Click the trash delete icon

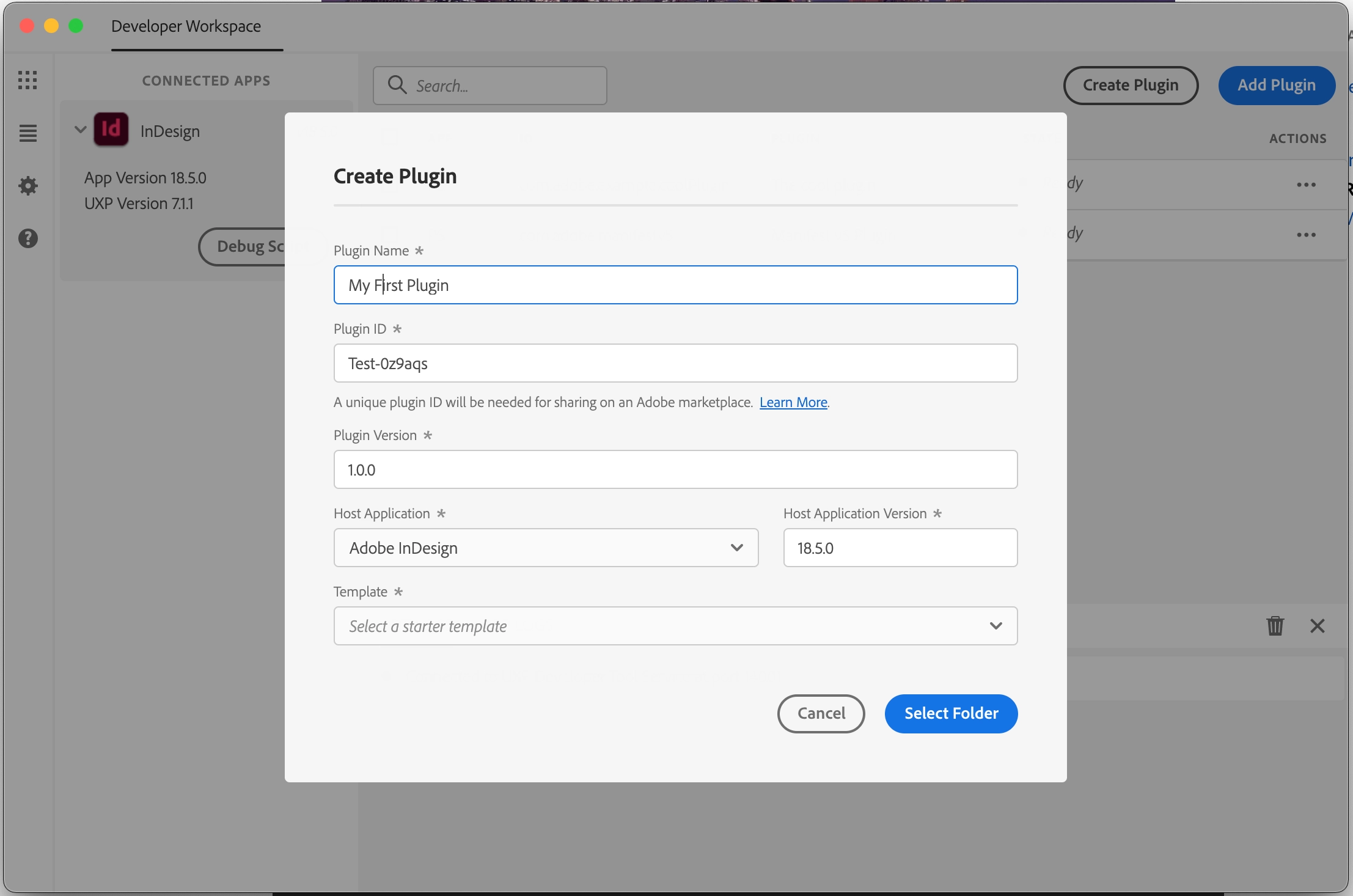click(x=1275, y=626)
